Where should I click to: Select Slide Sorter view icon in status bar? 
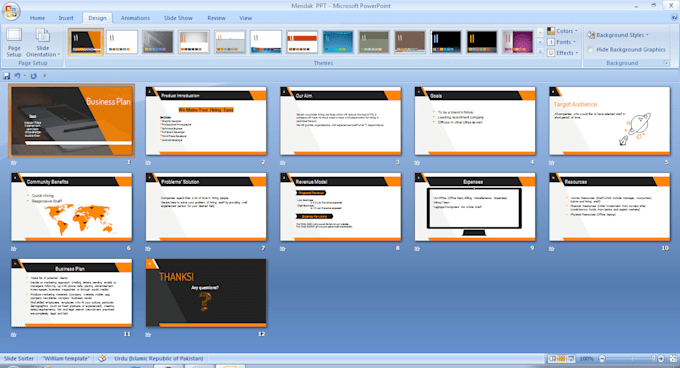coord(562,358)
